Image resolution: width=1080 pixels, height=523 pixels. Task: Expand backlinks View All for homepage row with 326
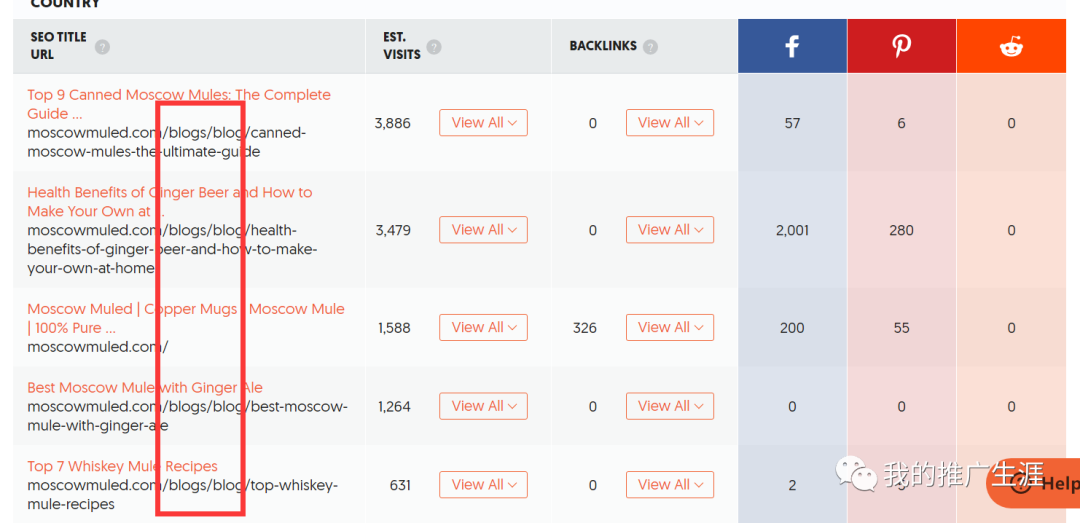pyautogui.click(x=669, y=327)
